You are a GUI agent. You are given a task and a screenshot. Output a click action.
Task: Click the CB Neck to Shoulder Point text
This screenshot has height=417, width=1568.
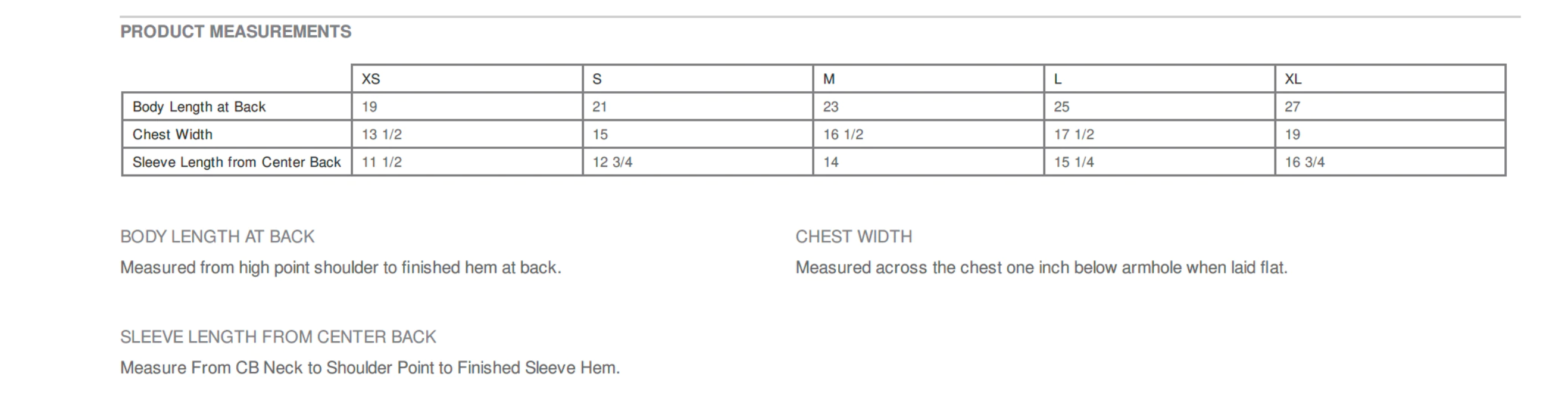[x=370, y=368]
